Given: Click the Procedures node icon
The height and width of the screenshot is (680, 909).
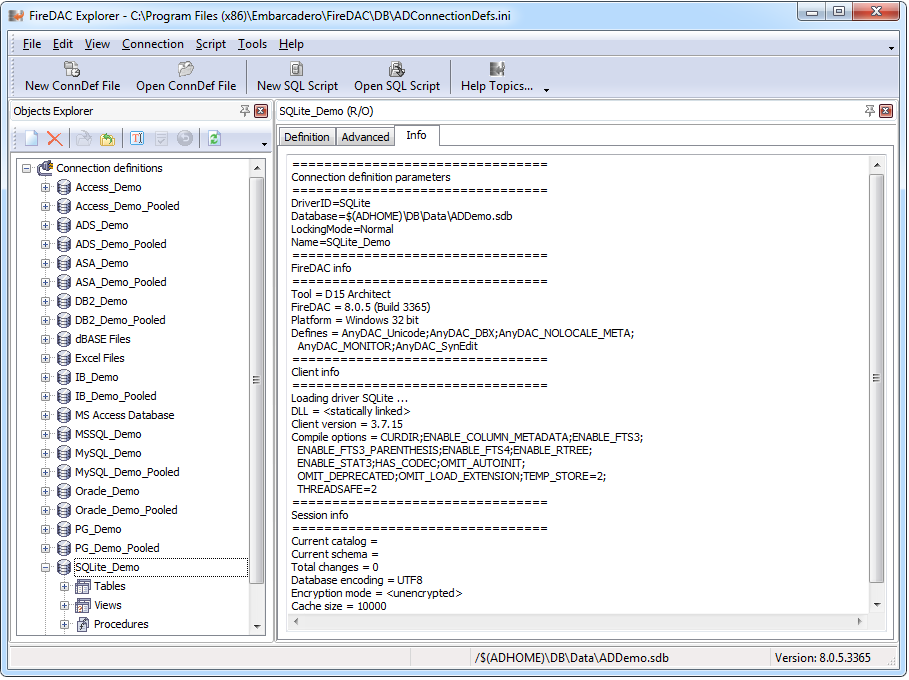Looking at the screenshot, I should [x=83, y=624].
